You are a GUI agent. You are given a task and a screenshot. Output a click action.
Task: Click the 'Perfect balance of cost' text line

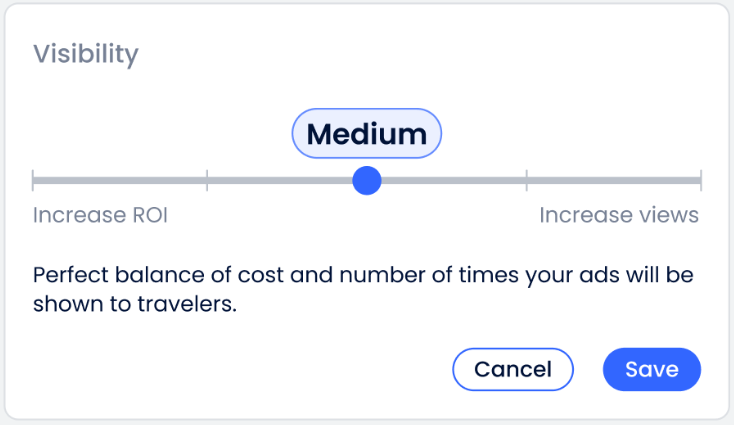pos(363,274)
